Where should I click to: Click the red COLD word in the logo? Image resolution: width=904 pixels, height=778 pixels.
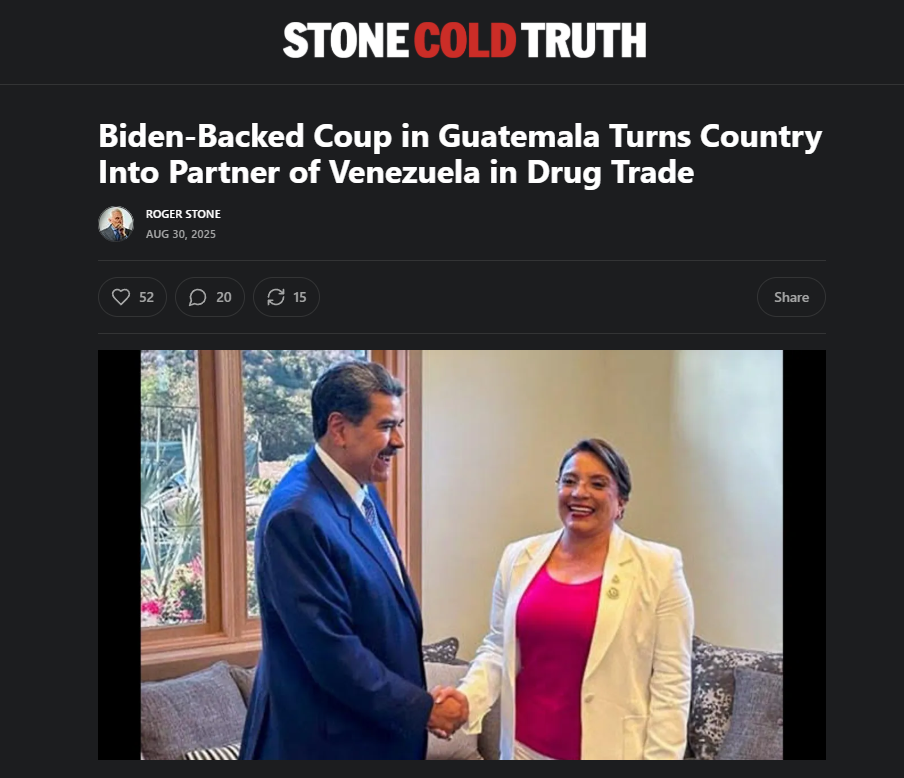pyautogui.click(x=465, y=40)
